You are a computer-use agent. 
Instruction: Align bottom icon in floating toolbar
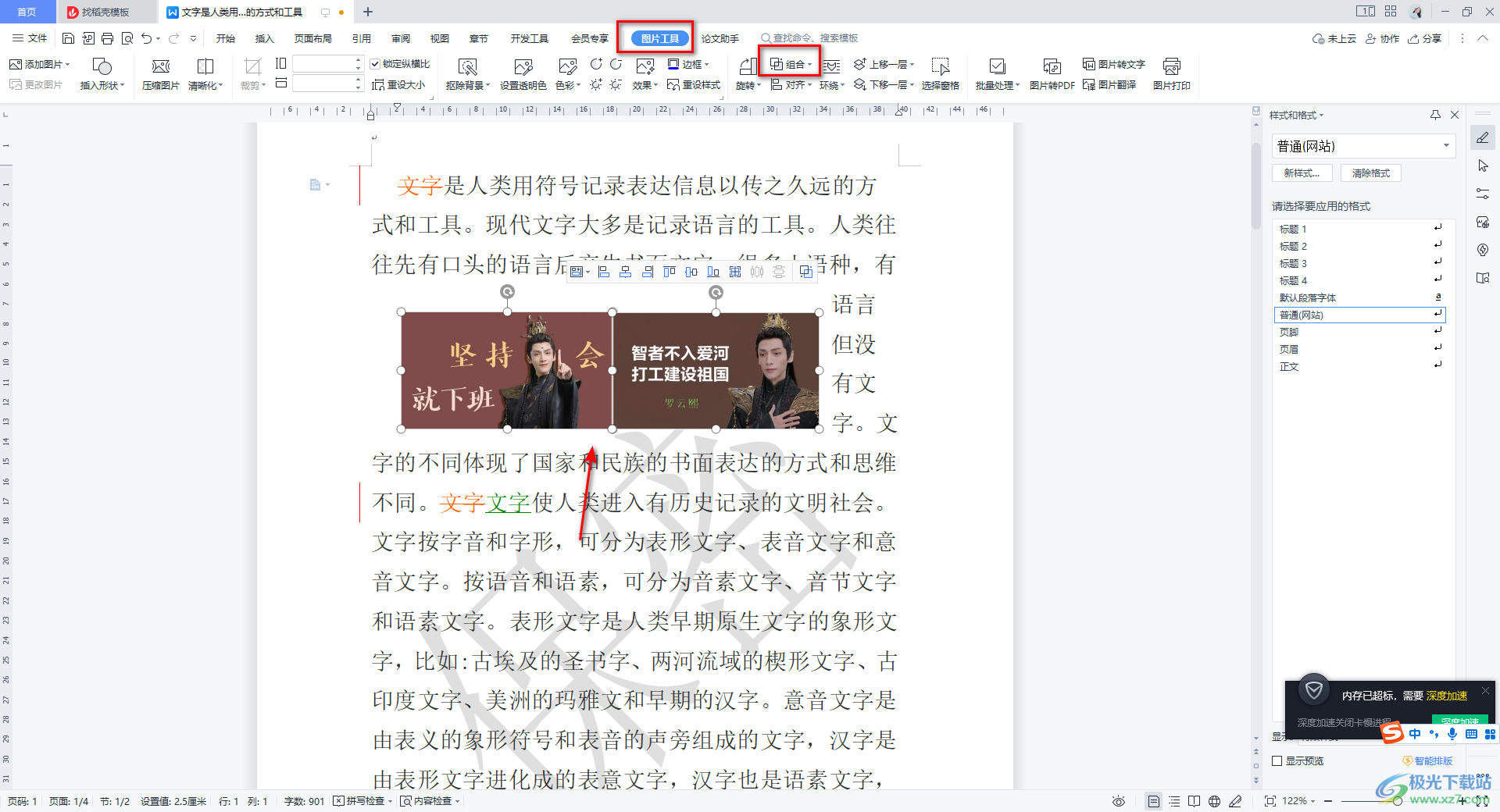click(x=713, y=272)
